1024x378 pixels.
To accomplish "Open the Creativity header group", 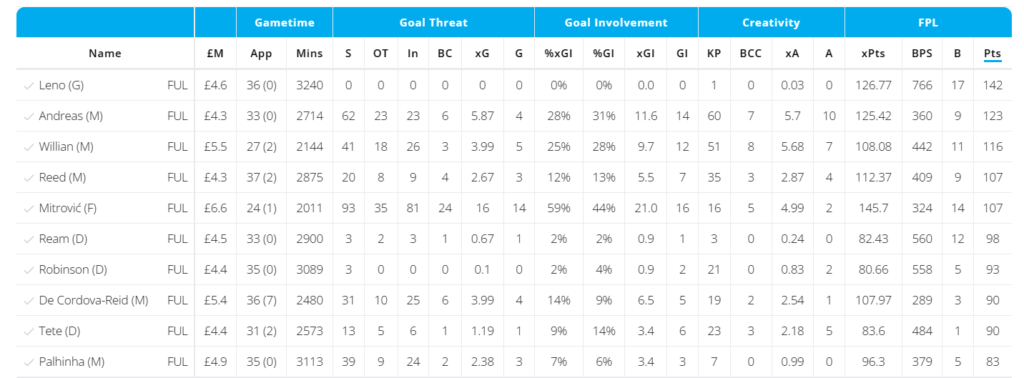I will pyautogui.click(x=771, y=23).
